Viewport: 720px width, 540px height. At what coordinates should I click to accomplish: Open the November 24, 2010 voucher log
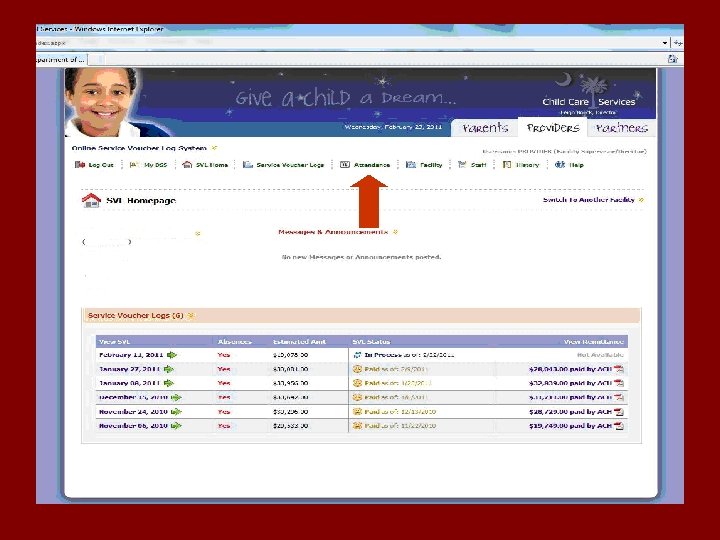[x=133, y=412]
